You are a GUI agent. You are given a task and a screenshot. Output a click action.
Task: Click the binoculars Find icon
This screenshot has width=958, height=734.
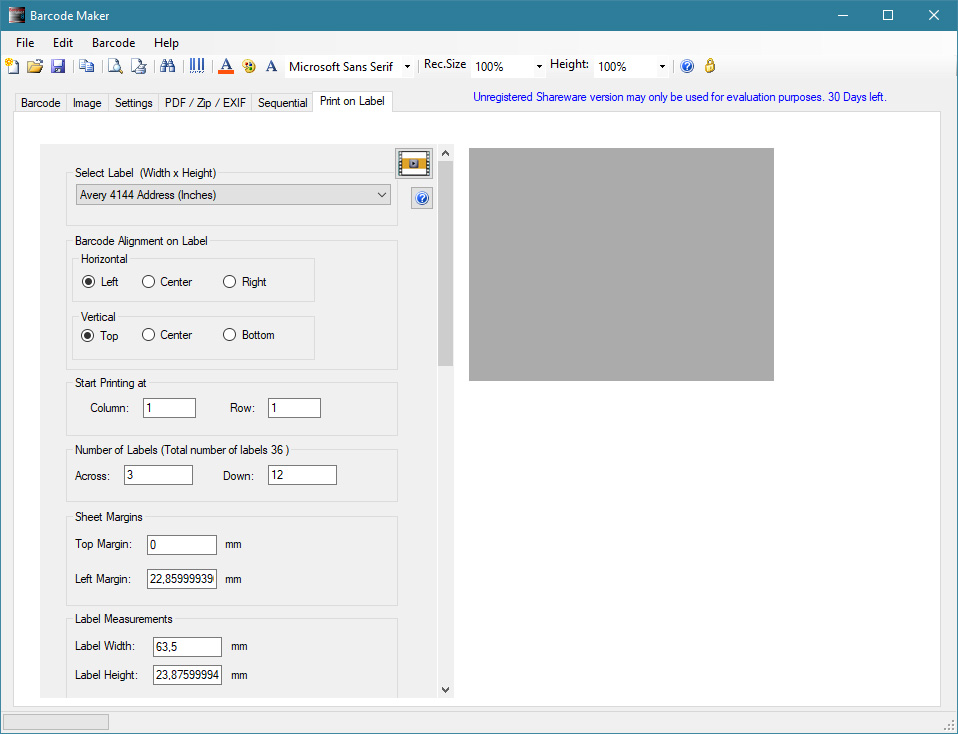tap(168, 66)
